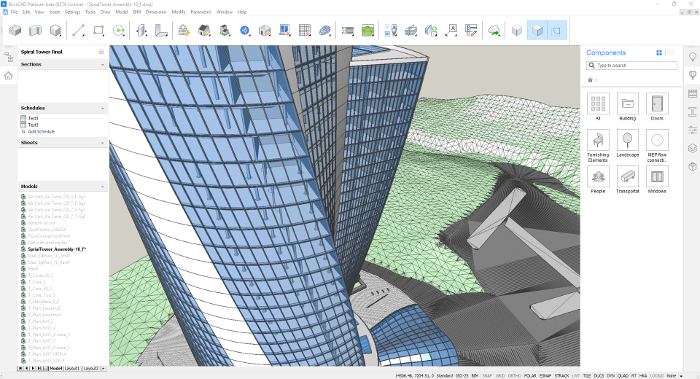The height and width of the screenshot is (379, 700).
Task: Toggle ORTHO in the status bar
Action: coord(514,376)
